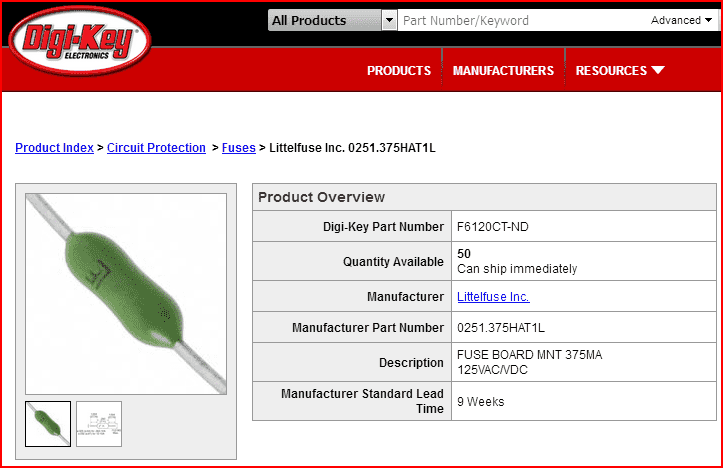The width and height of the screenshot is (723, 468).
Task: Select the green fuse photo thumbnail
Action: 48,424
